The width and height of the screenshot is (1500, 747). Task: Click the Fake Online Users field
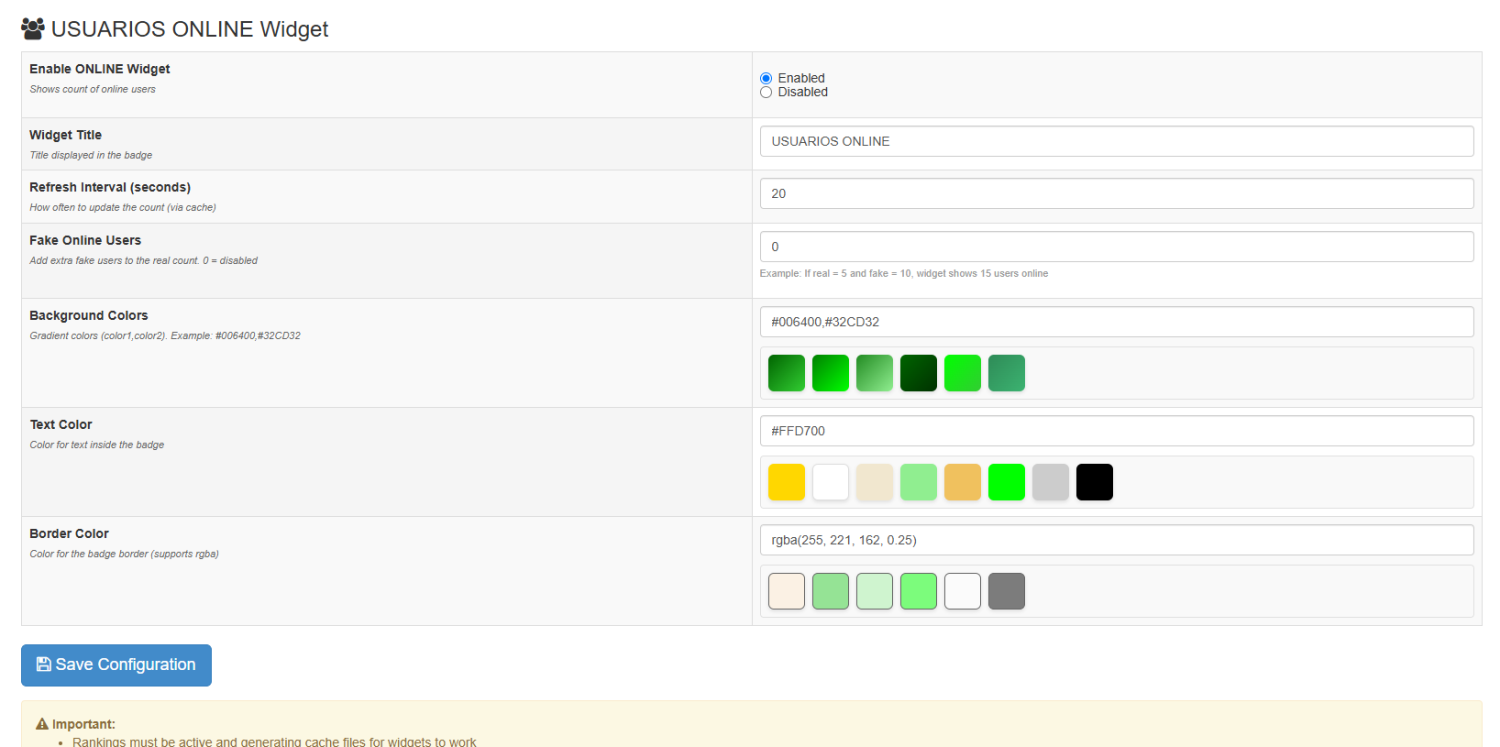1116,247
